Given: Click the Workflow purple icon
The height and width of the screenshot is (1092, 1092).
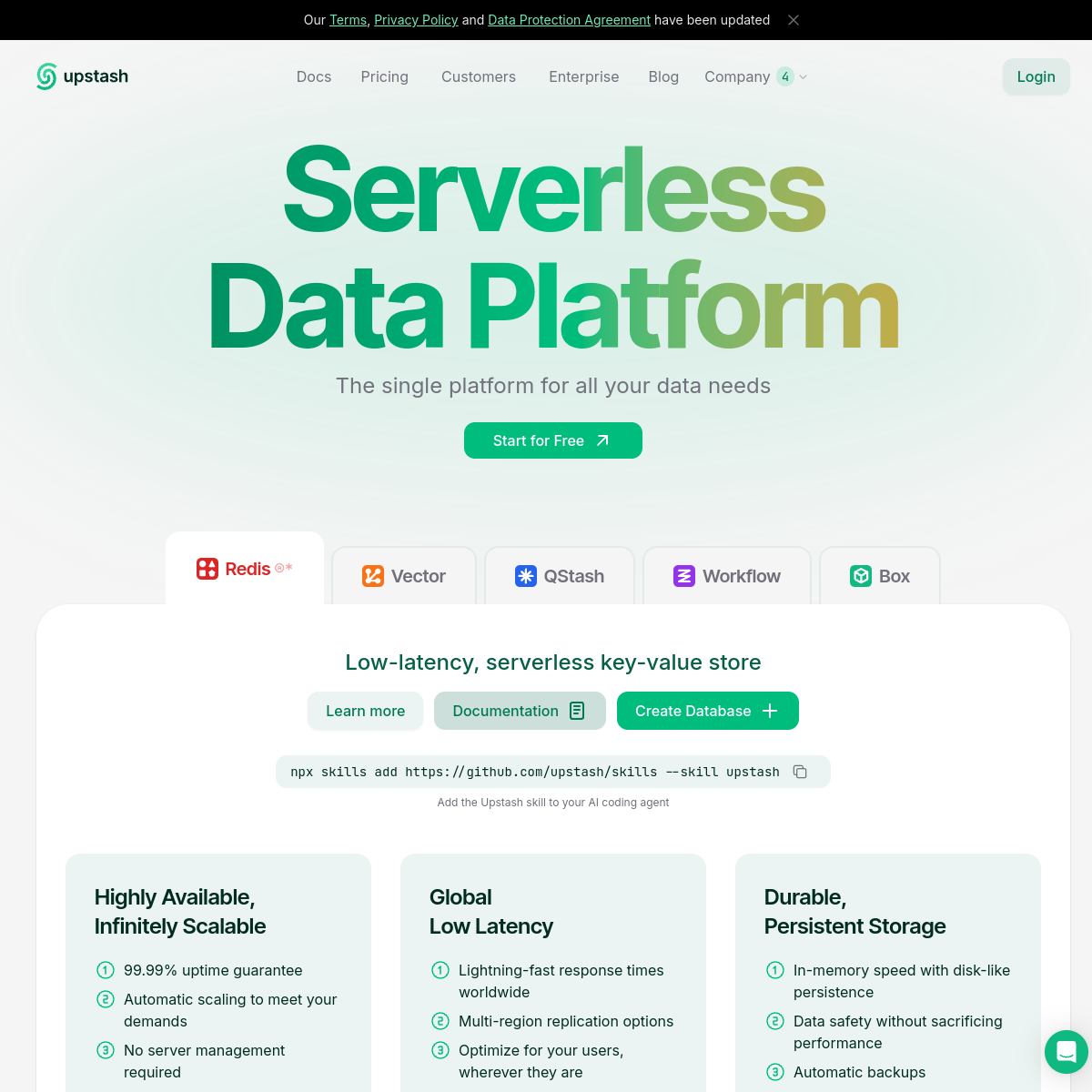Looking at the screenshot, I should pyautogui.click(x=684, y=576).
